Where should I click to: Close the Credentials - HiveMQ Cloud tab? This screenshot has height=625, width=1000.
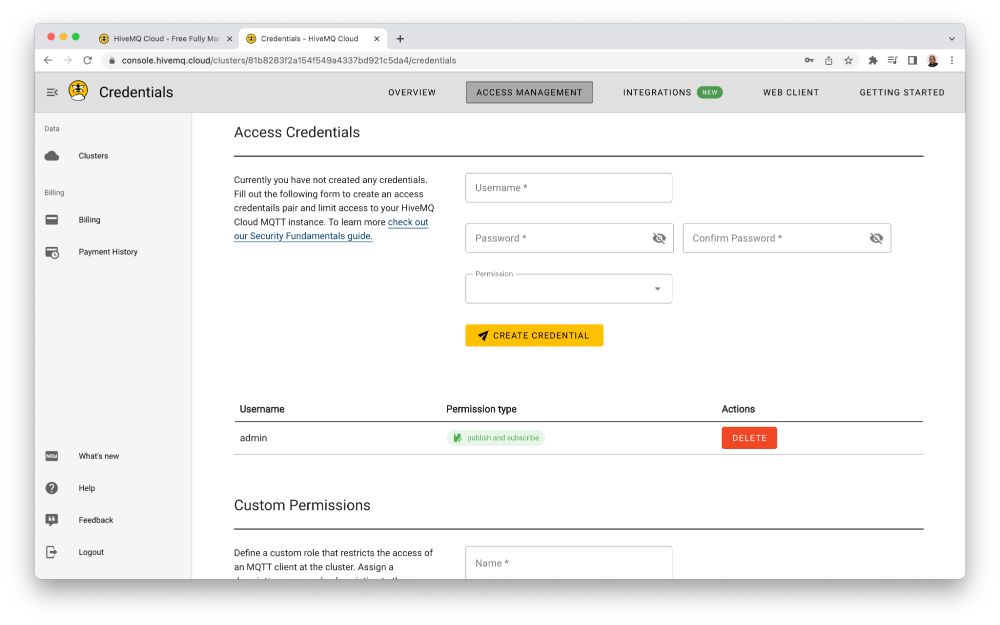tap(377, 39)
